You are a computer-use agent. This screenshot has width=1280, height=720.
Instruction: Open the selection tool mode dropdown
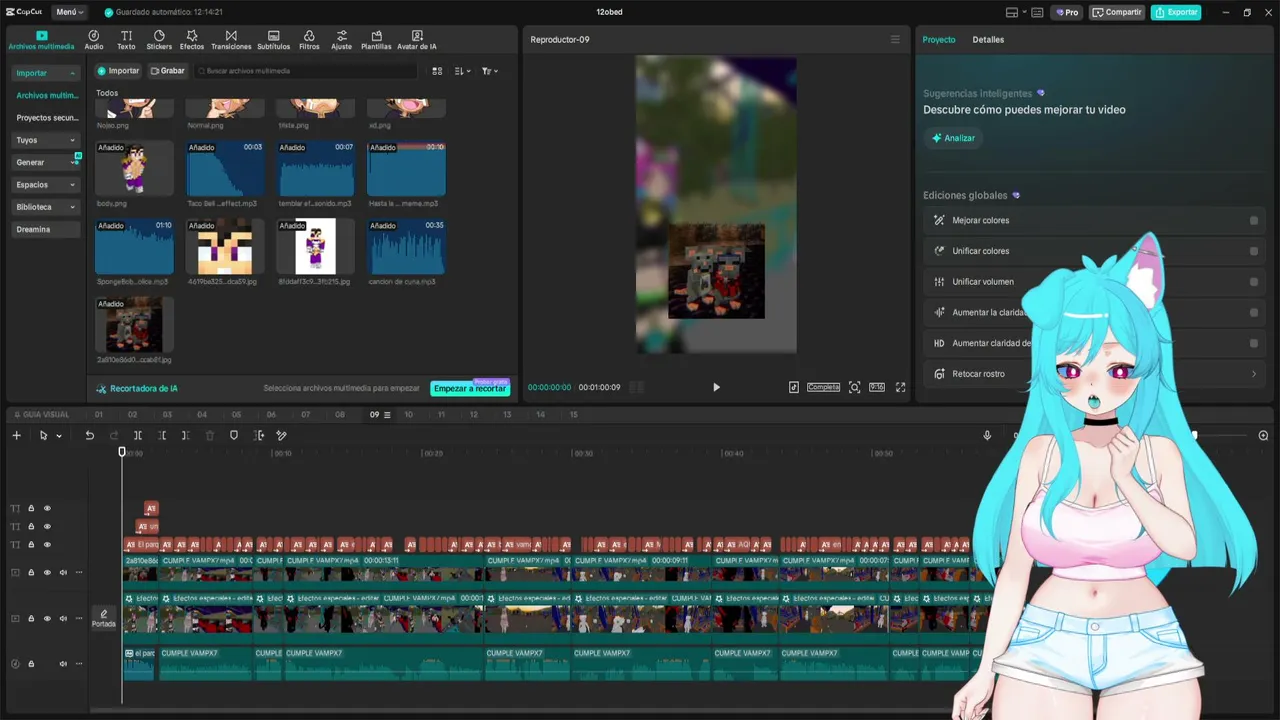pyautogui.click(x=59, y=435)
